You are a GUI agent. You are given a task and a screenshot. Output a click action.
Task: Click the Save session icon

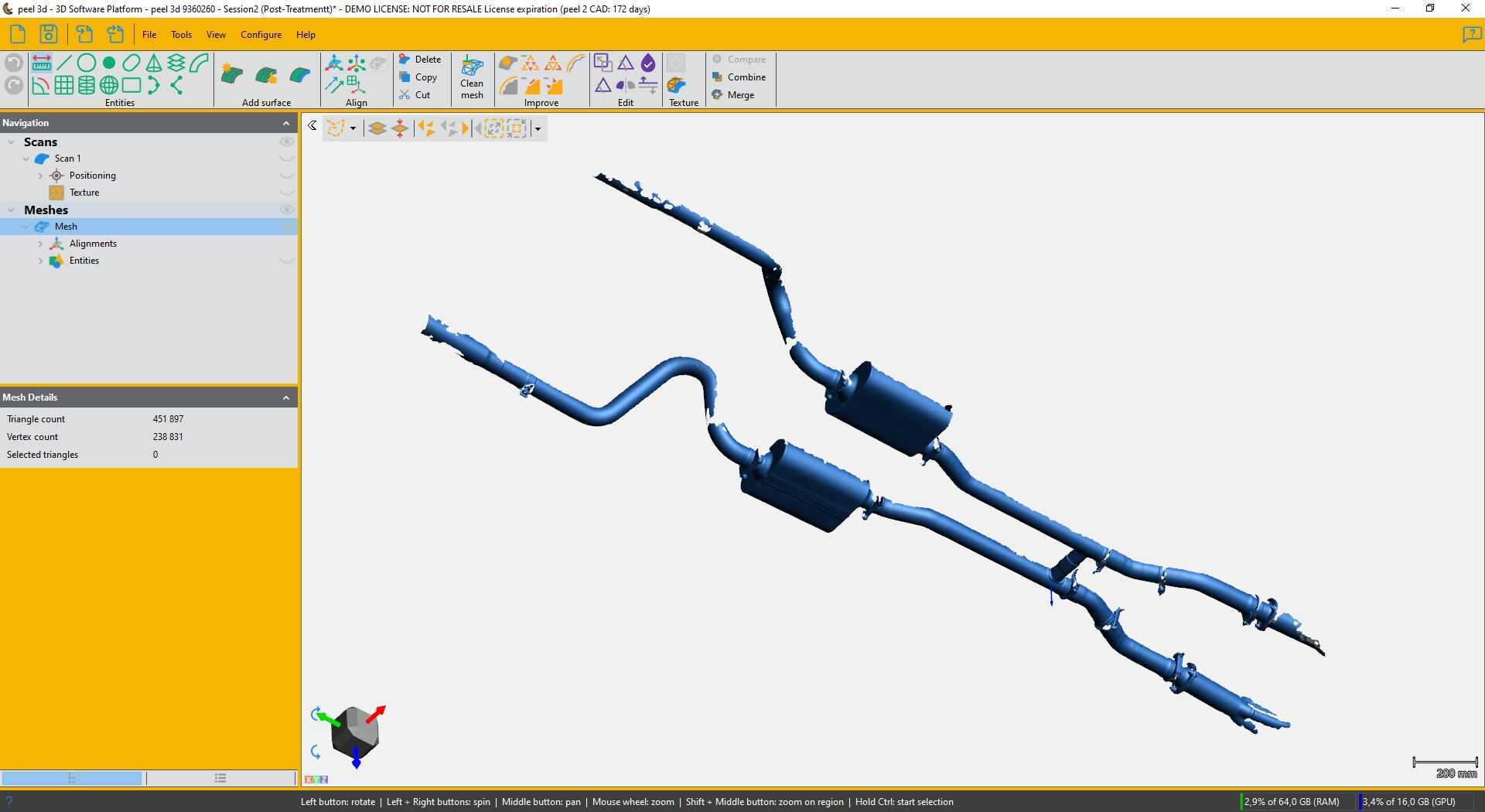48,34
